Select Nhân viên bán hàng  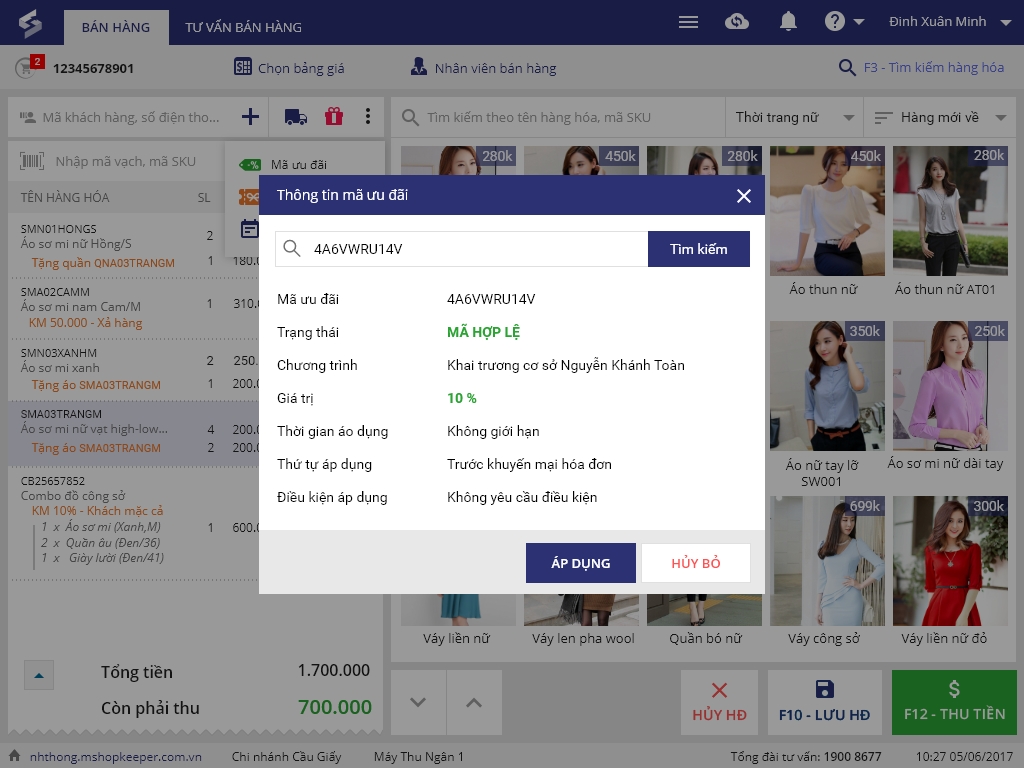pyautogui.click(x=483, y=67)
